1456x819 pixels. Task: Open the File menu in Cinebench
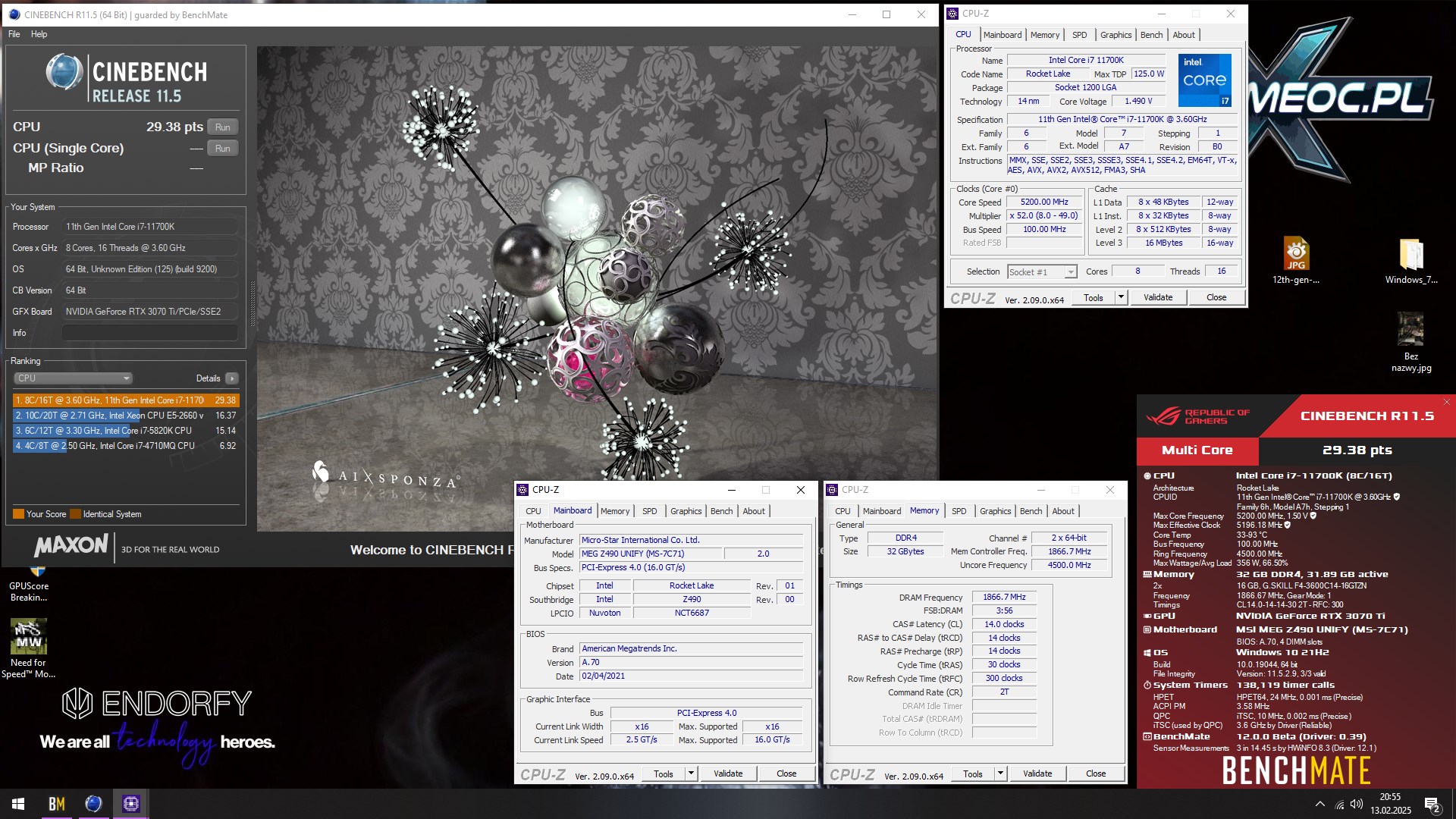[14, 34]
